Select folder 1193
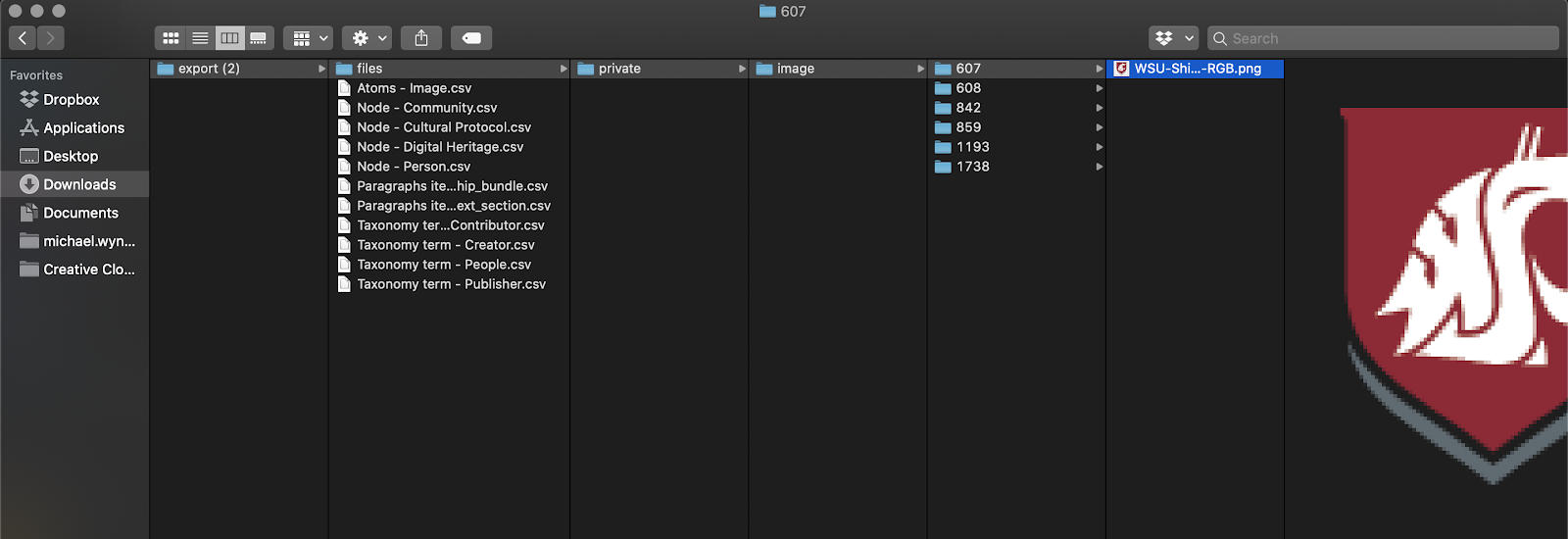This screenshot has width=1568, height=539. [1017, 147]
